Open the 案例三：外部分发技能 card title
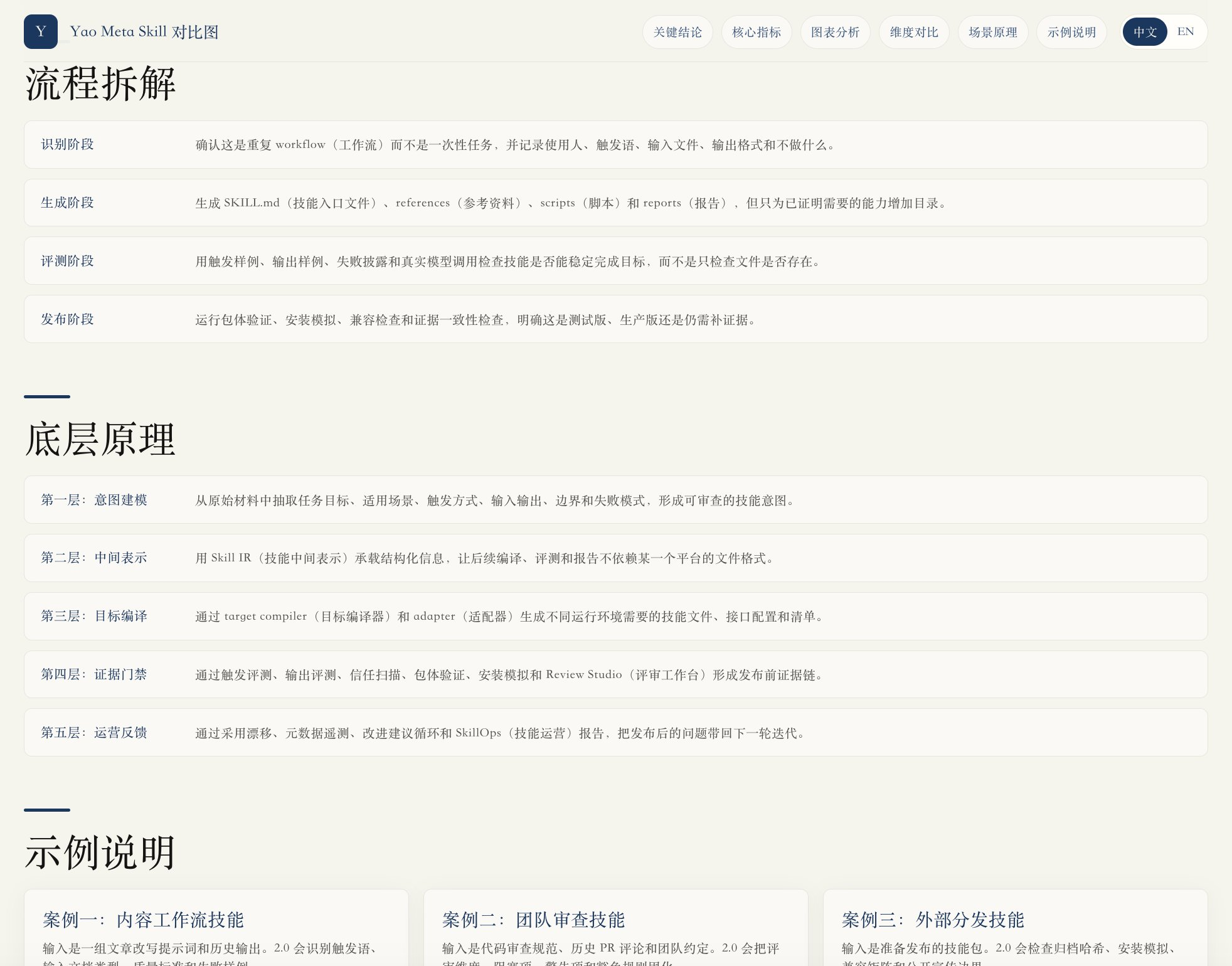The image size is (1232, 966). click(x=933, y=920)
